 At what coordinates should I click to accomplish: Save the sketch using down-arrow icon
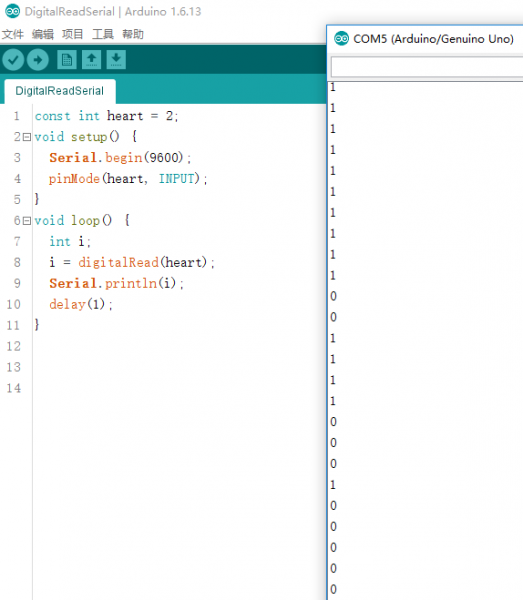coord(116,60)
